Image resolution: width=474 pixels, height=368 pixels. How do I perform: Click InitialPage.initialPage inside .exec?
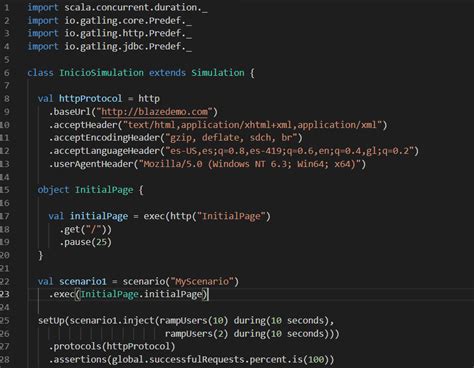(142, 294)
